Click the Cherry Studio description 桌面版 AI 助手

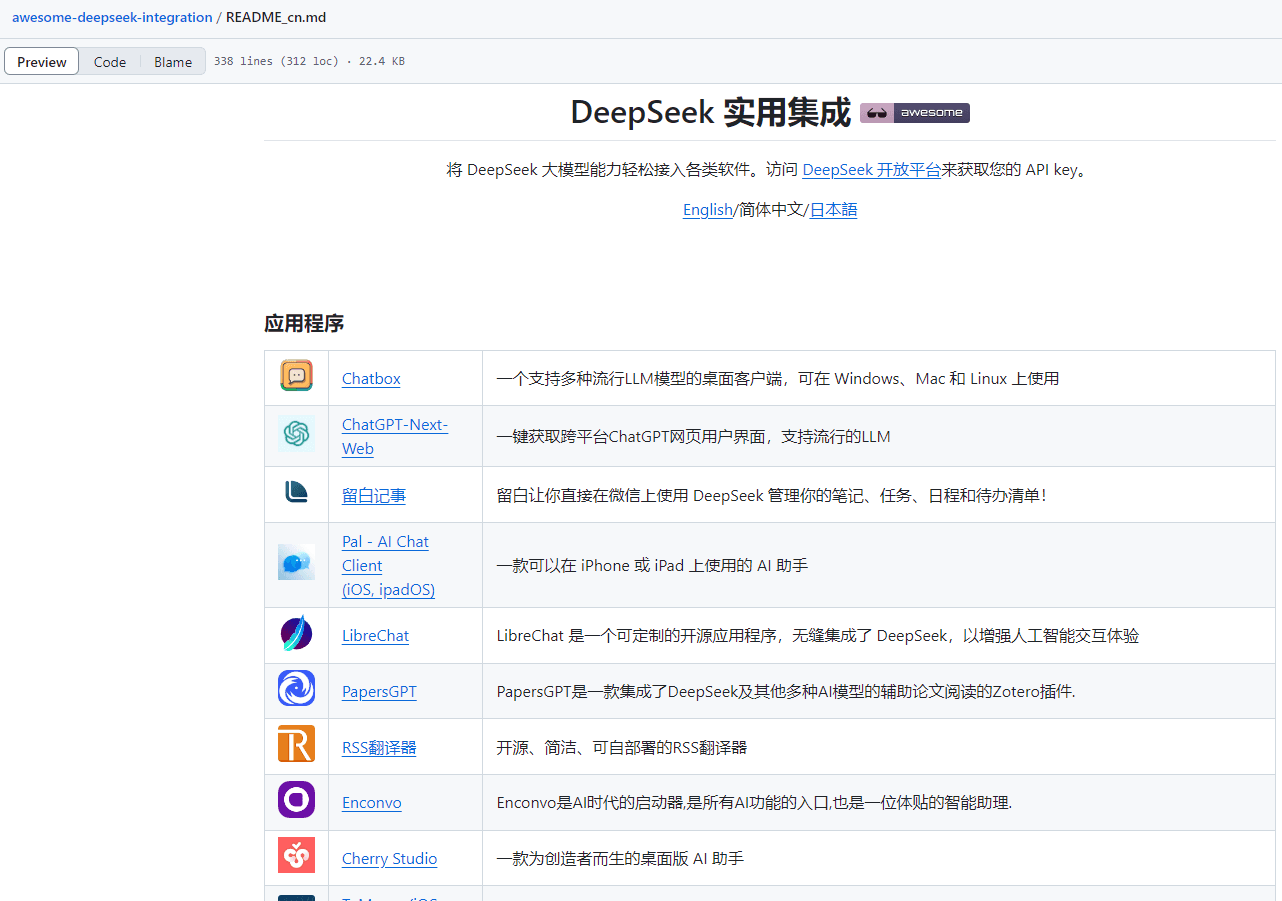tap(620, 859)
